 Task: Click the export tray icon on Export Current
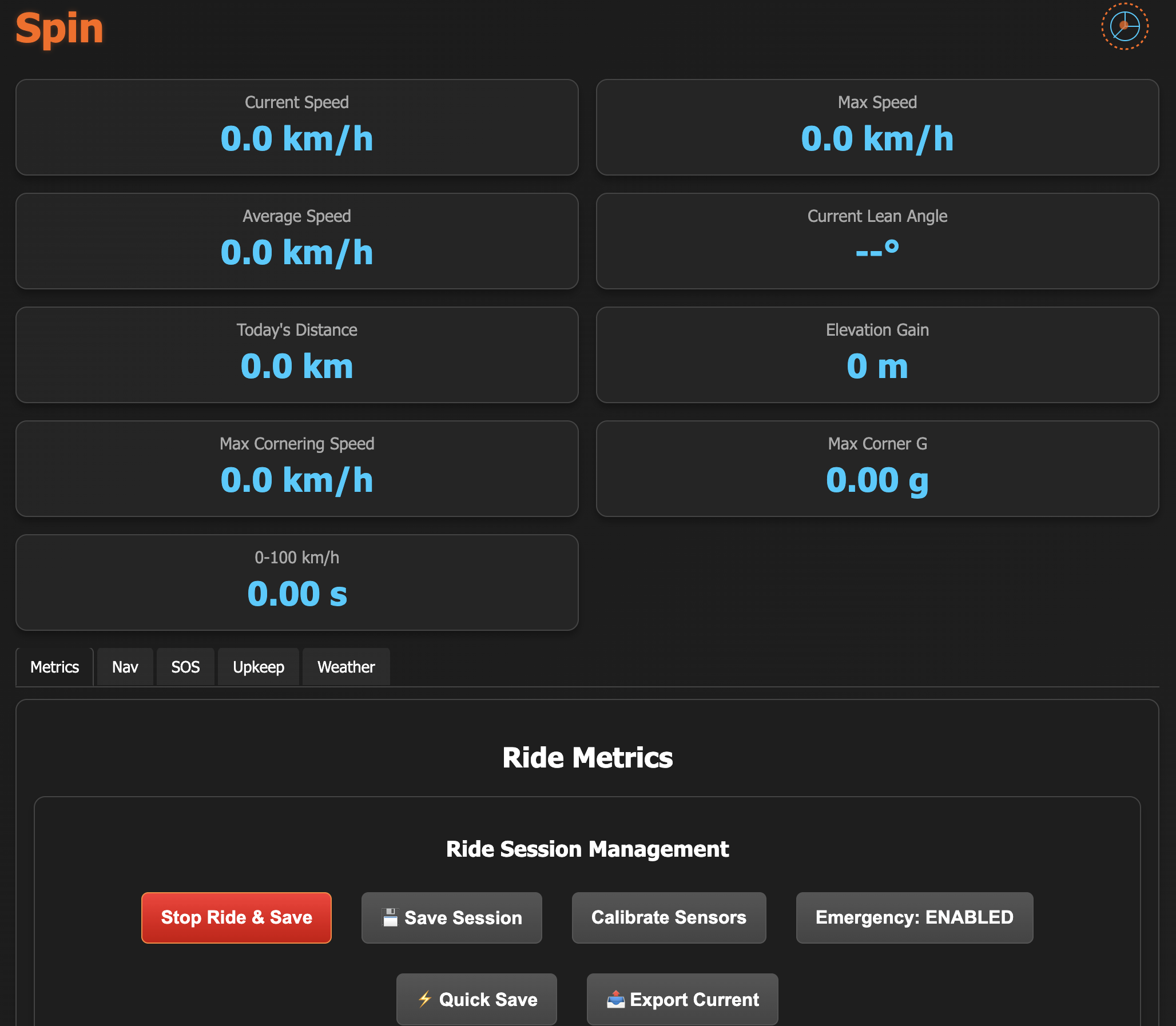pyautogui.click(x=615, y=999)
